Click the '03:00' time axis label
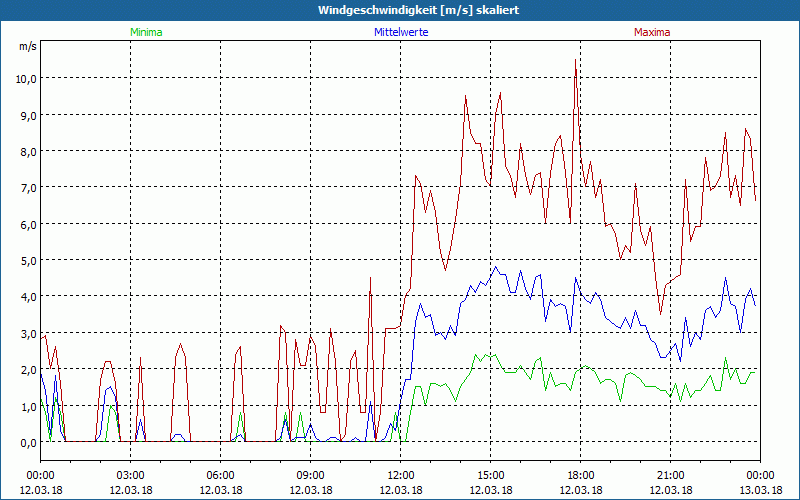The image size is (800, 500). click(131, 476)
